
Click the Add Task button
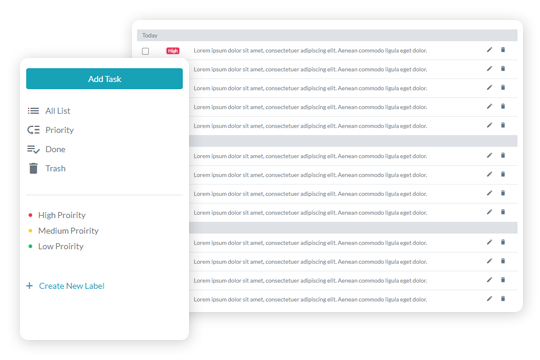104,79
